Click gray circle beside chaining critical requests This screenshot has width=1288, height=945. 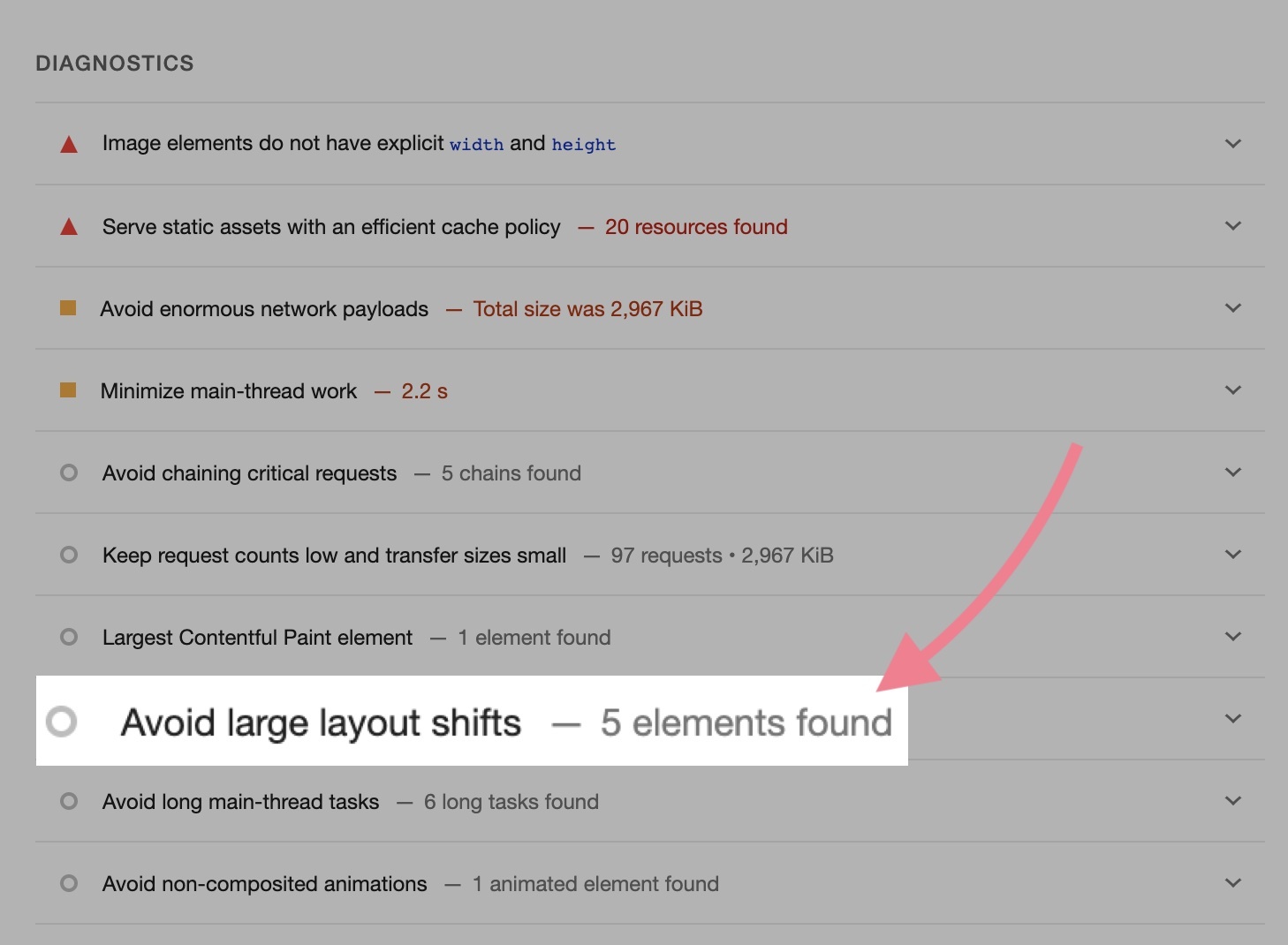[x=69, y=472]
